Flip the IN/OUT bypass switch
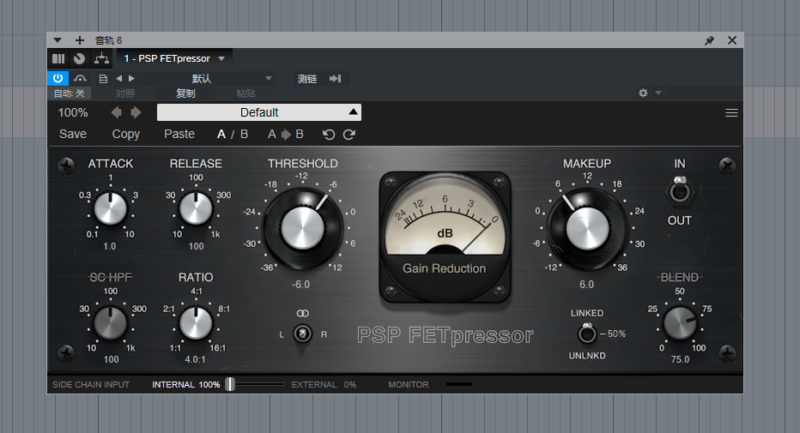Viewport: 800px width, 433px height. tap(680, 191)
